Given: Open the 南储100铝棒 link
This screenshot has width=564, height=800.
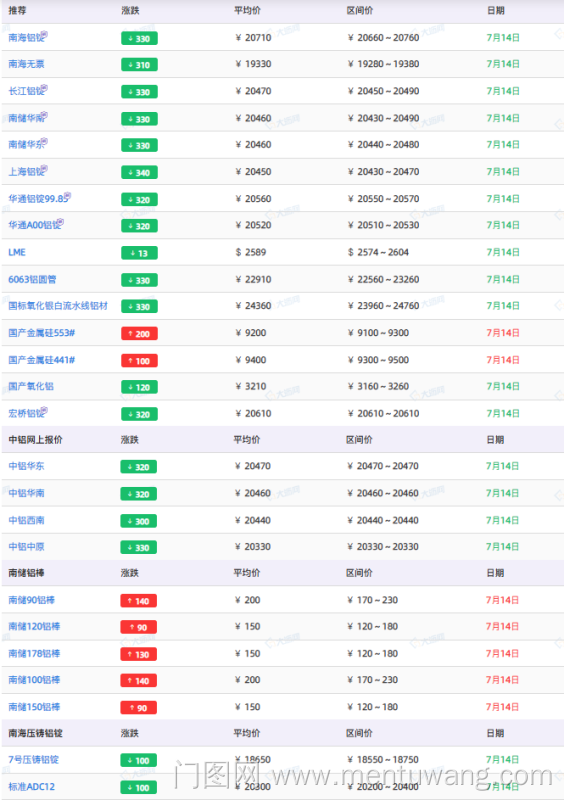Looking at the screenshot, I should coord(34,680).
